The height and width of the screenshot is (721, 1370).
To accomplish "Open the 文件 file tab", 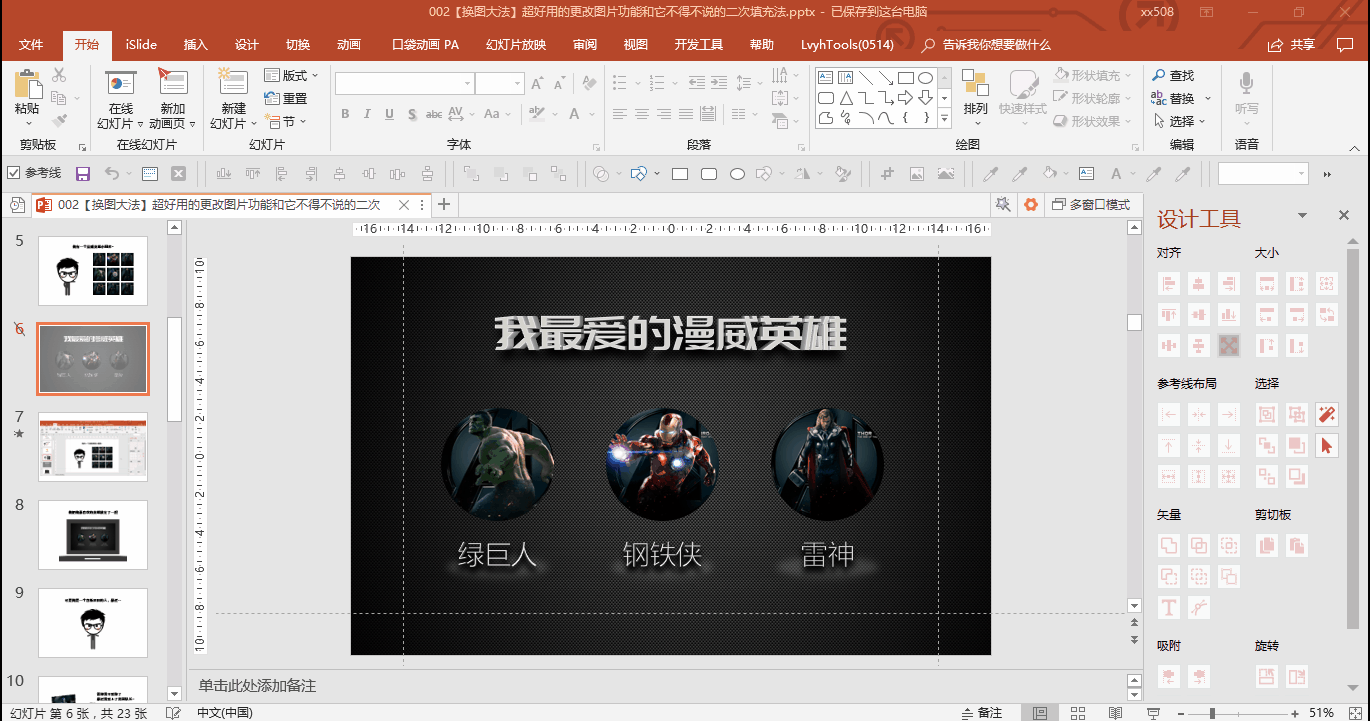I will [31, 45].
